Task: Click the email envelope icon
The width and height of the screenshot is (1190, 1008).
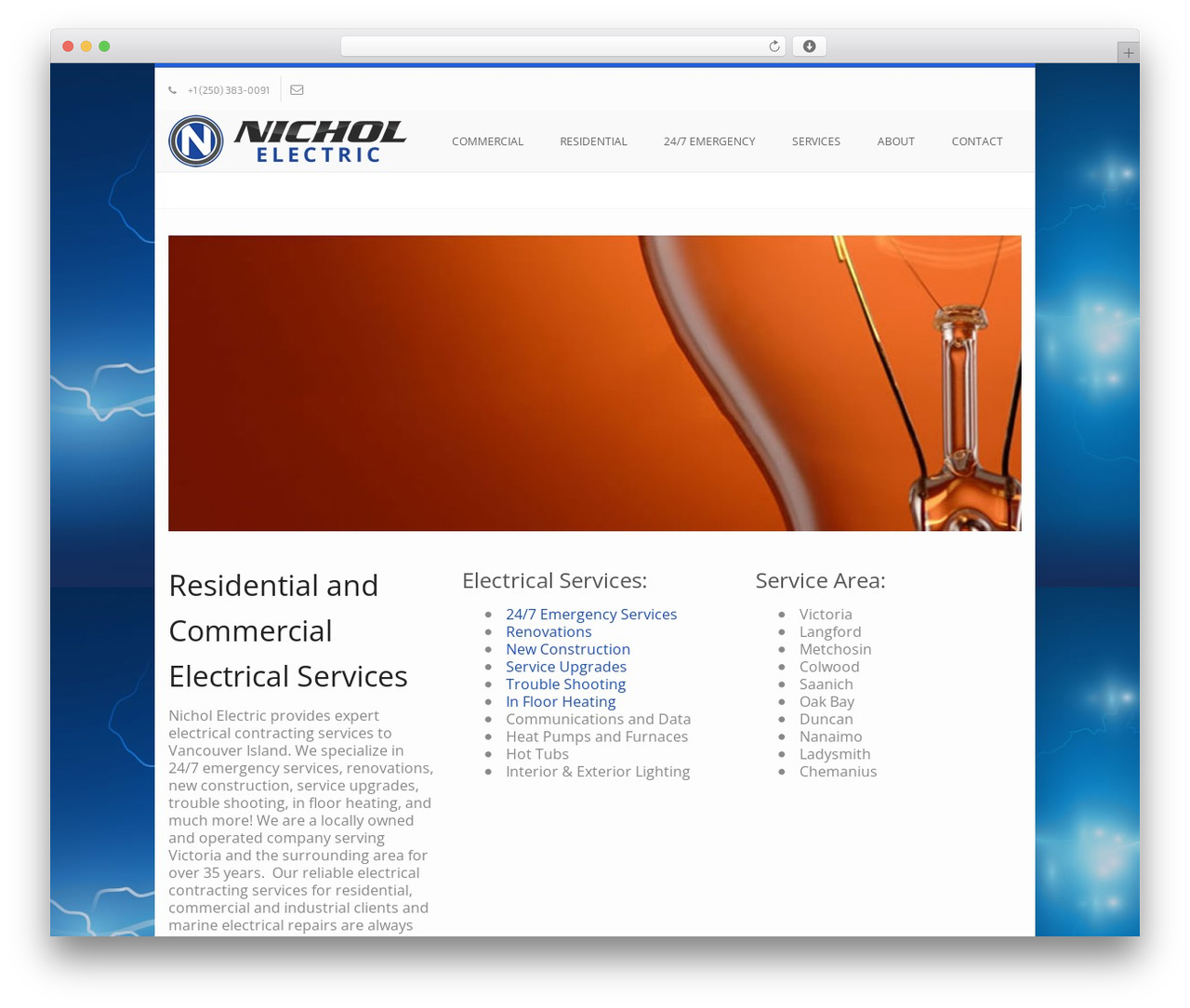Action: tap(297, 90)
